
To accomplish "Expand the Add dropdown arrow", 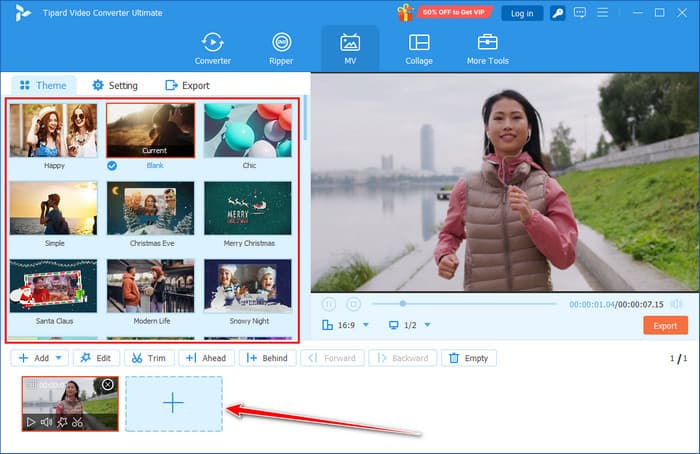I will coord(60,358).
